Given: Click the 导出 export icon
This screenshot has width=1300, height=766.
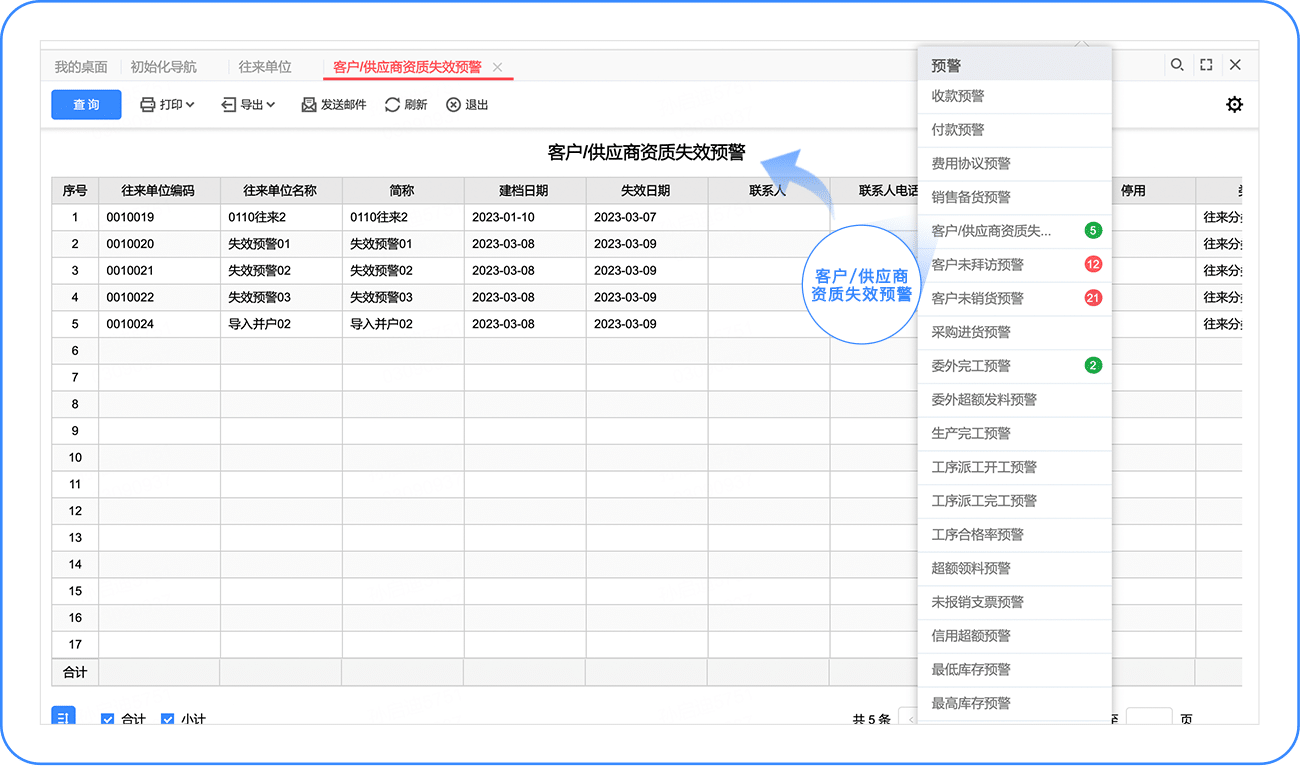Looking at the screenshot, I should tap(228, 105).
